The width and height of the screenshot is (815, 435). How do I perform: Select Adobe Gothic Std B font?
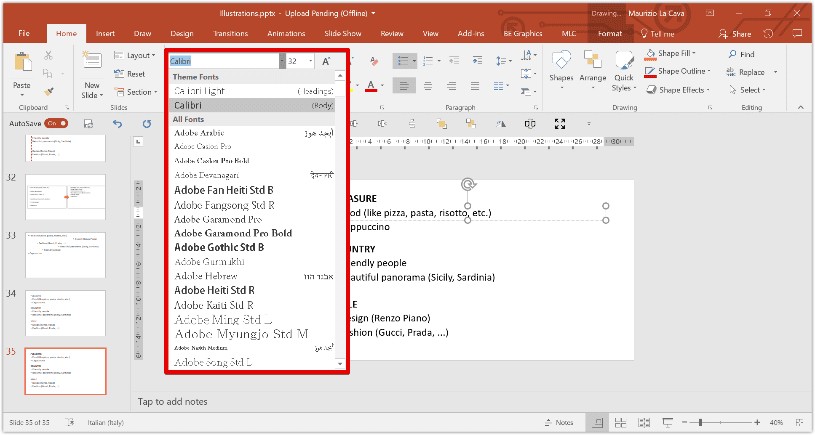[x=219, y=247]
